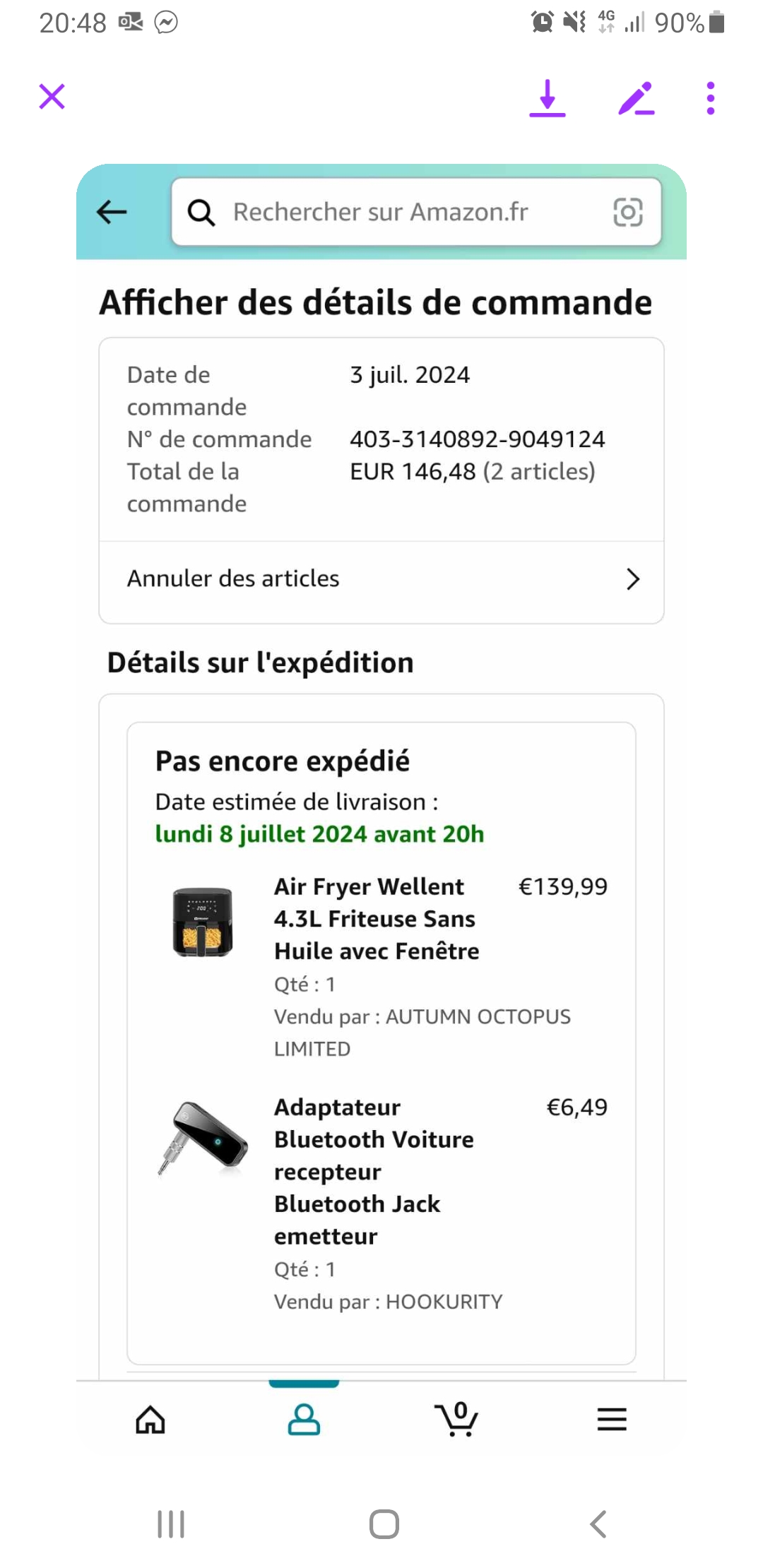Screen dimensions: 763x1568
Task: Open the hamburger menu tab
Action: coord(612,1420)
